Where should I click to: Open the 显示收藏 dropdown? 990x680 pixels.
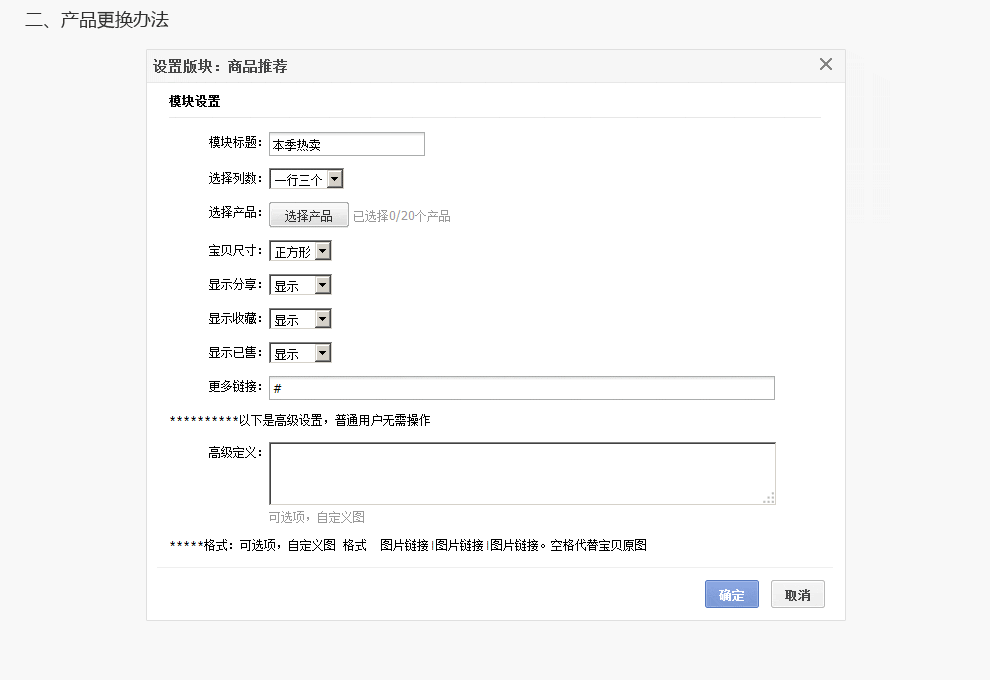pos(300,319)
